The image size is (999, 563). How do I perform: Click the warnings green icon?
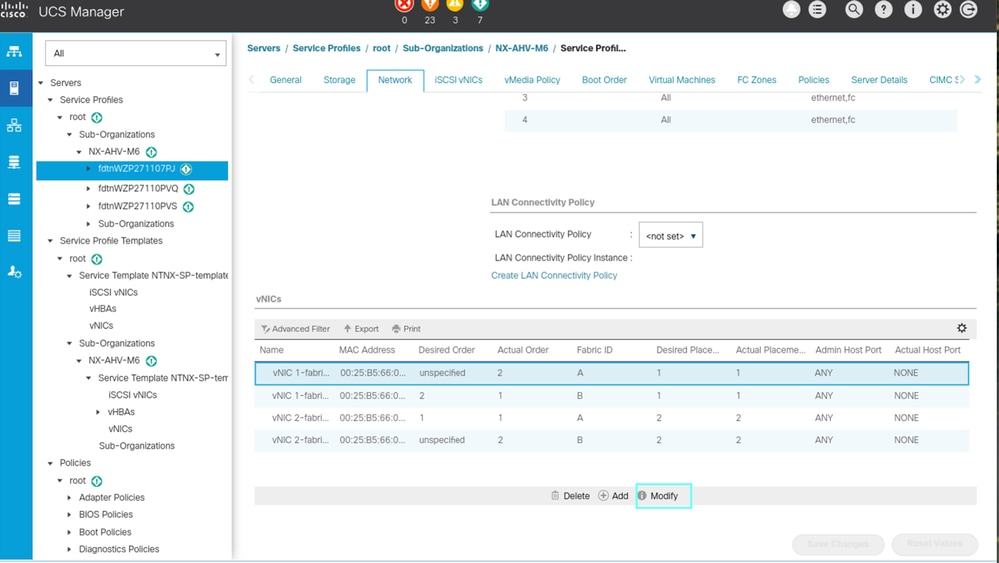(480, 6)
